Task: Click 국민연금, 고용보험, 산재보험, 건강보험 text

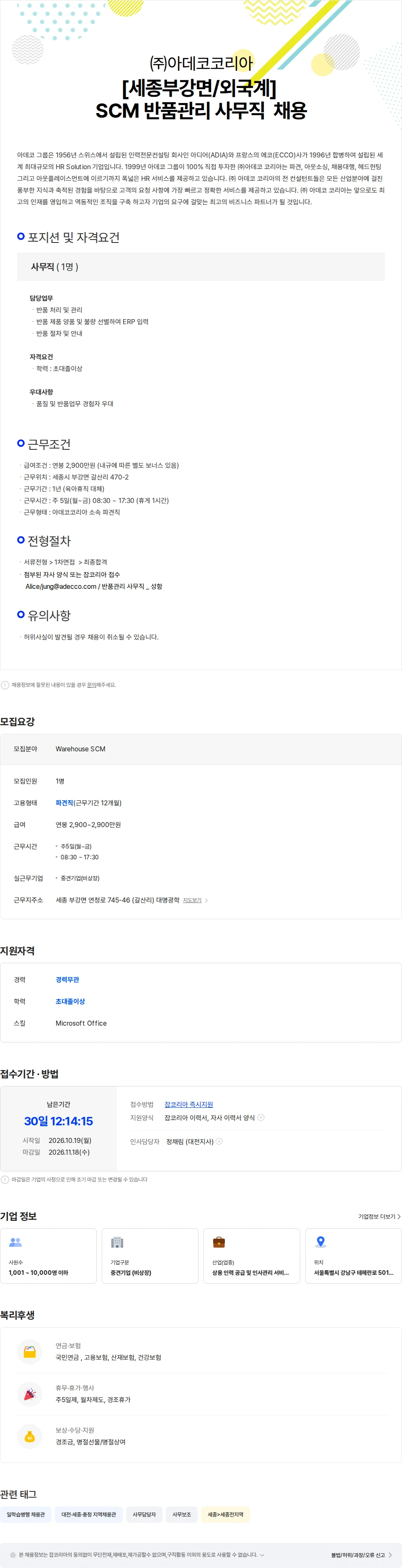Action: (108, 1357)
